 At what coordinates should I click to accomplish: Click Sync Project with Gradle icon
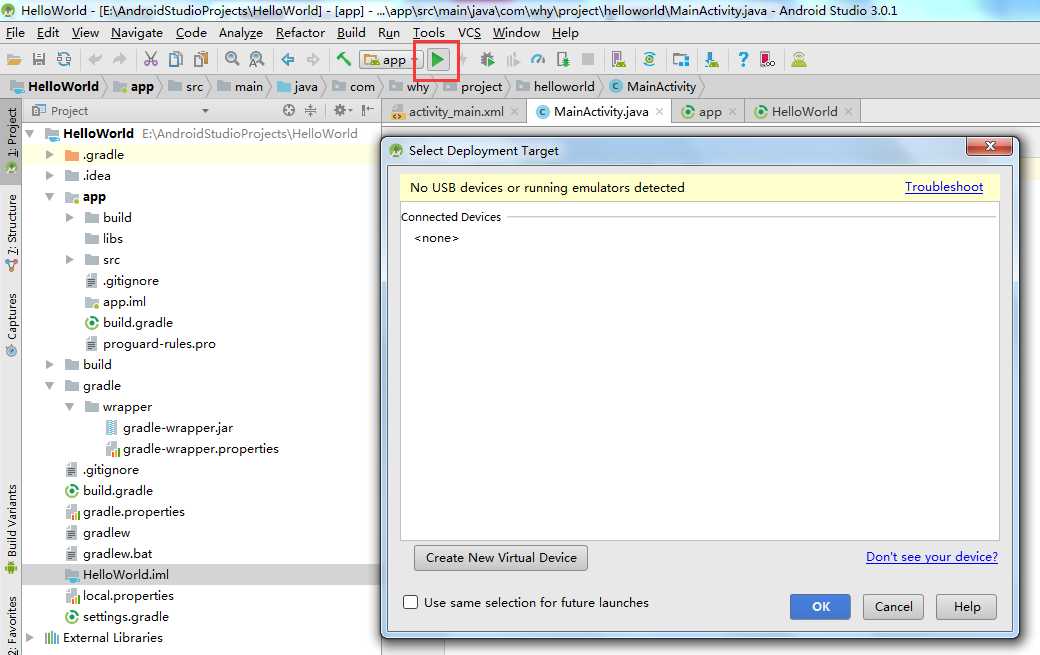pos(649,60)
